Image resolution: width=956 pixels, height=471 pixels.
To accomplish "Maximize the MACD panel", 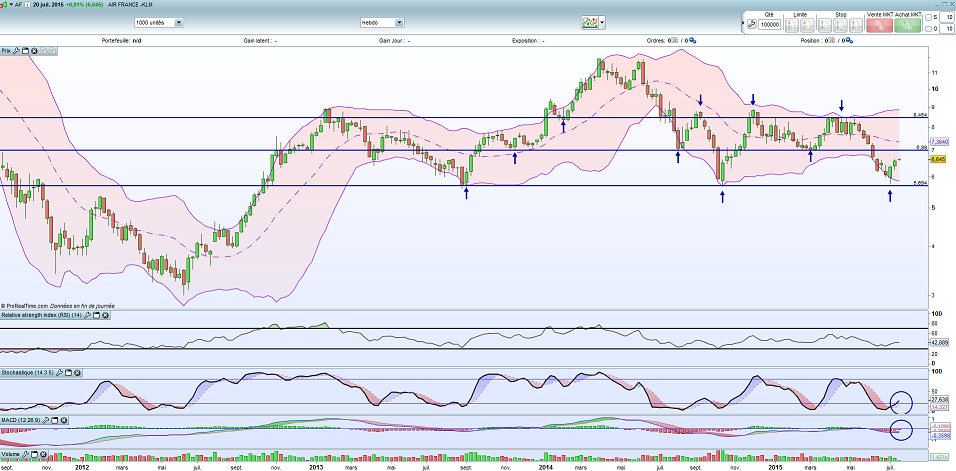I will (55, 420).
